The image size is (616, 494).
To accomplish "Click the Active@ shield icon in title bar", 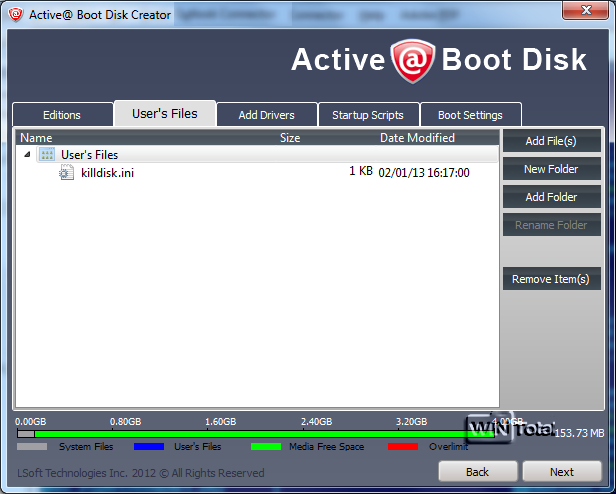I will click(15, 15).
